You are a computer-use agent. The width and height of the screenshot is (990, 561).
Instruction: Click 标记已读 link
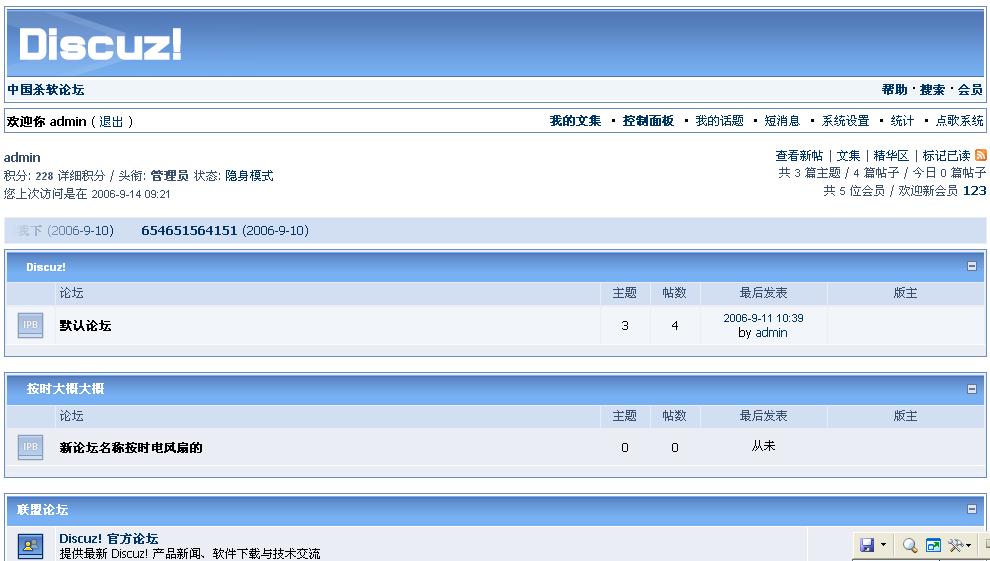(946, 155)
